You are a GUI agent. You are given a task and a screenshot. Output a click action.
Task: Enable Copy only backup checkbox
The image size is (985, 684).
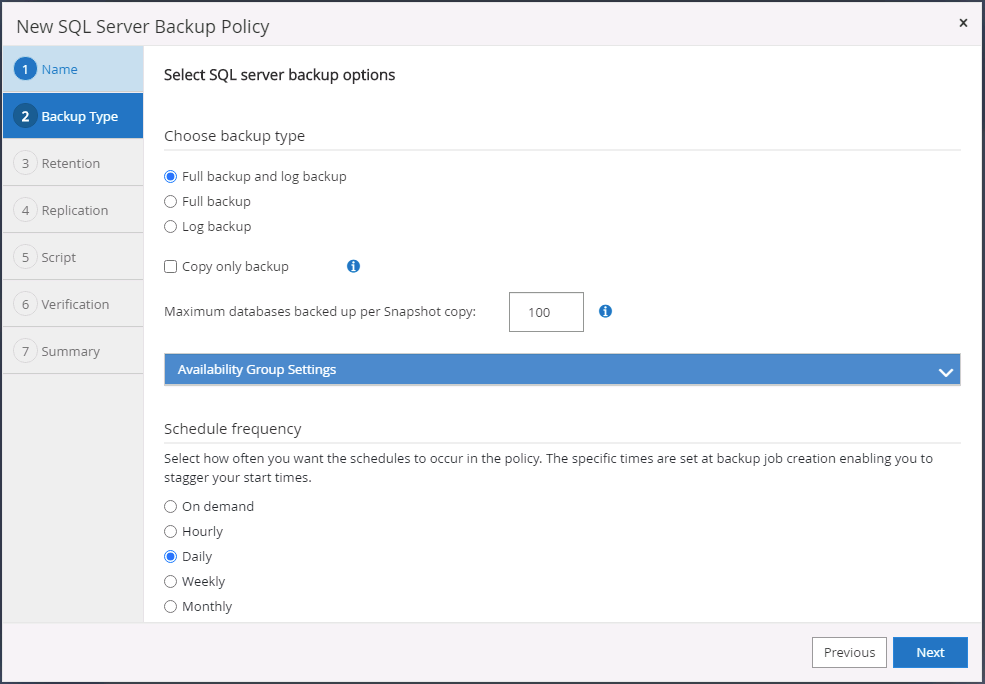coord(171,267)
